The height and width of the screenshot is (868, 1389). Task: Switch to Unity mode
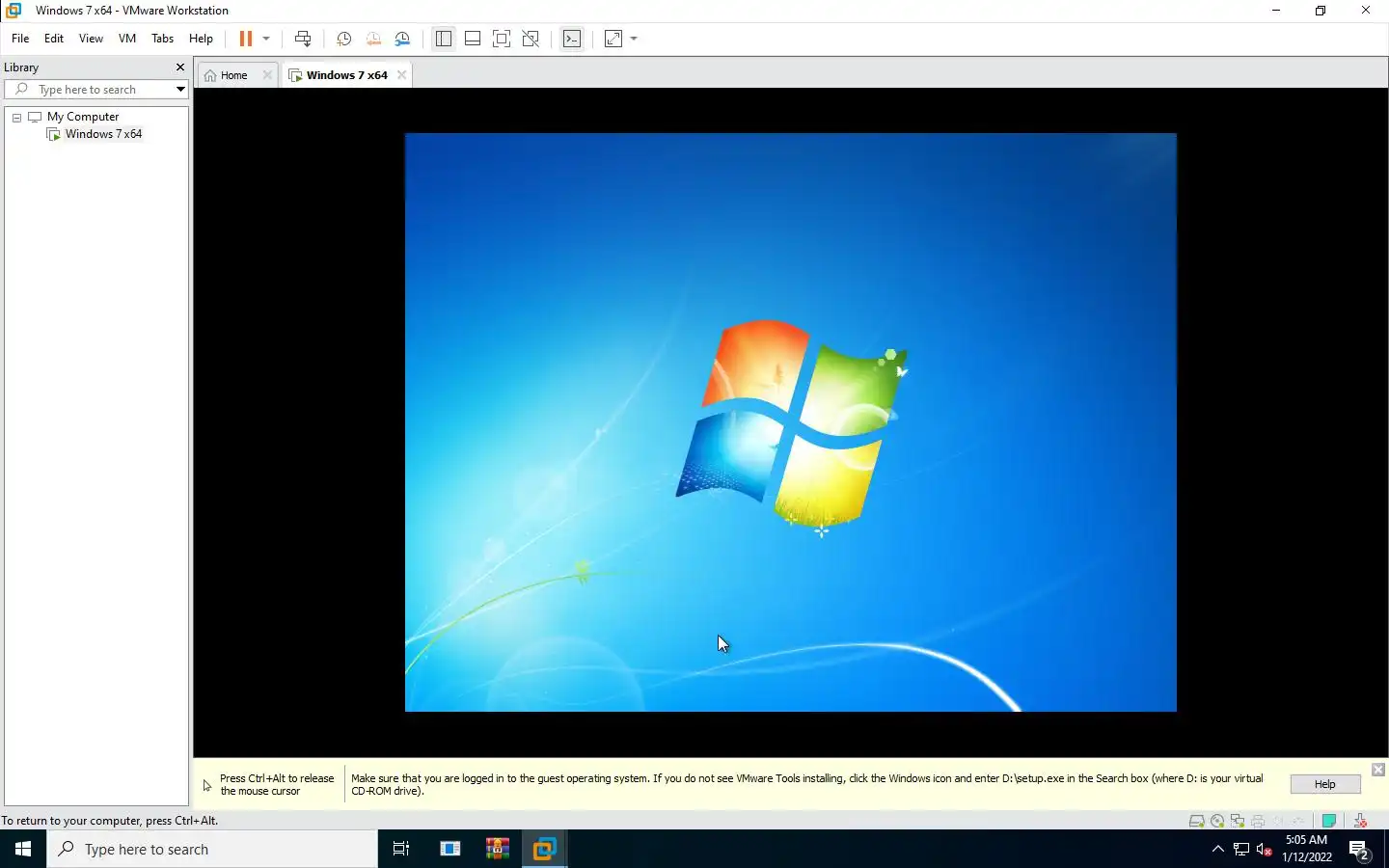pyautogui.click(x=531, y=39)
